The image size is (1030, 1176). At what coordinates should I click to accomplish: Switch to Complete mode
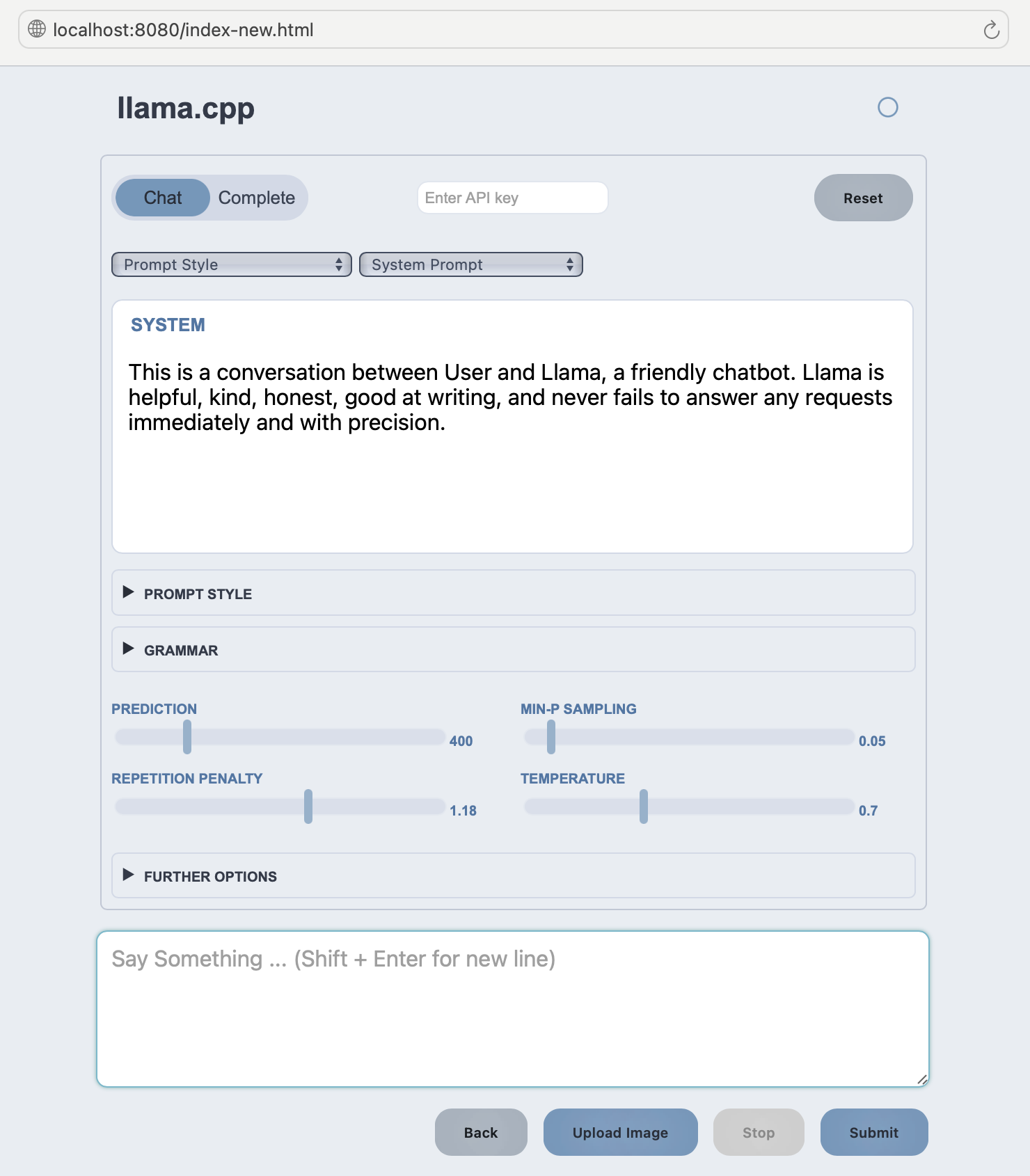[257, 198]
